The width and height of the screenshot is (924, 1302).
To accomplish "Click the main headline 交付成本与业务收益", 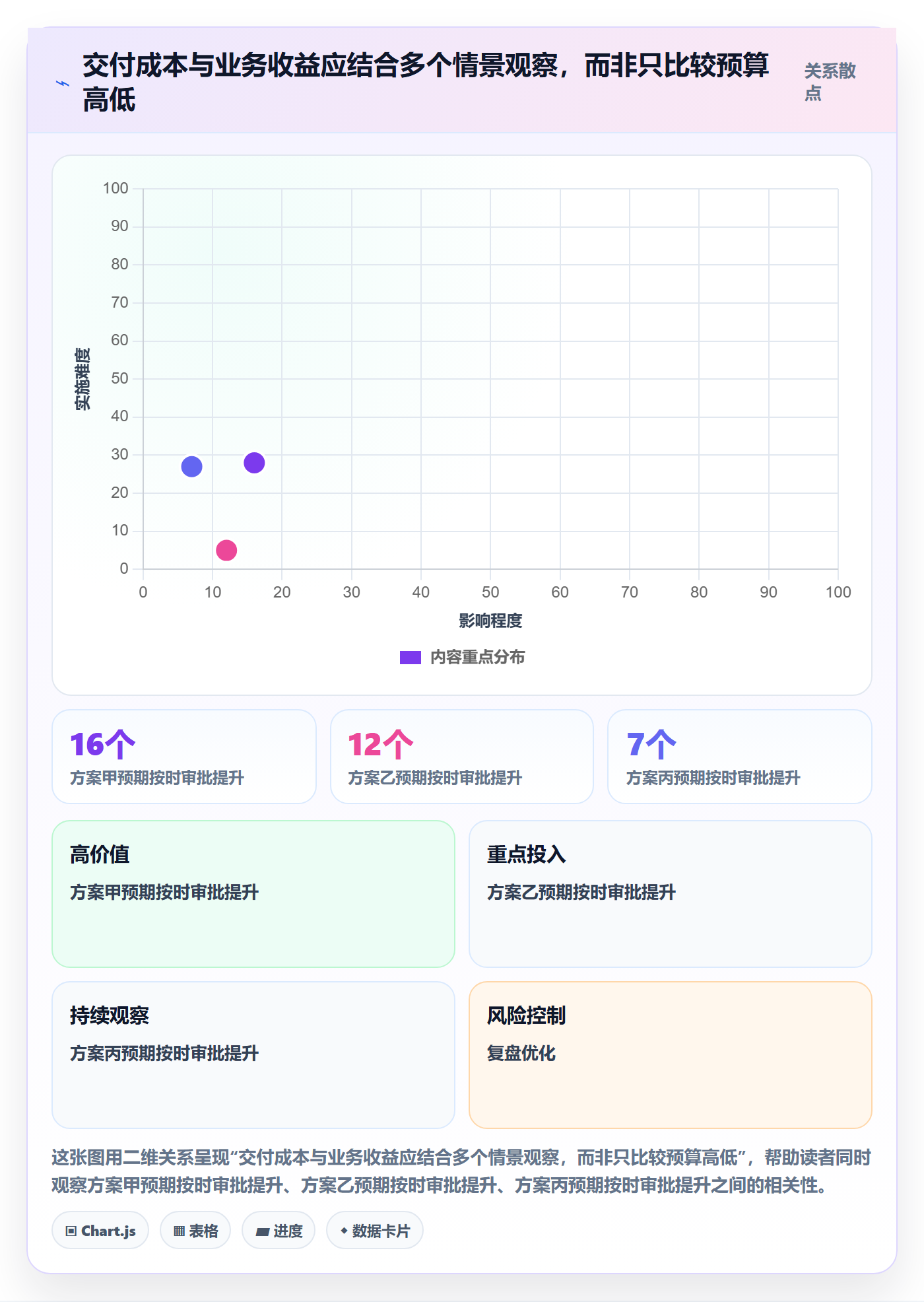I will (x=426, y=83).
